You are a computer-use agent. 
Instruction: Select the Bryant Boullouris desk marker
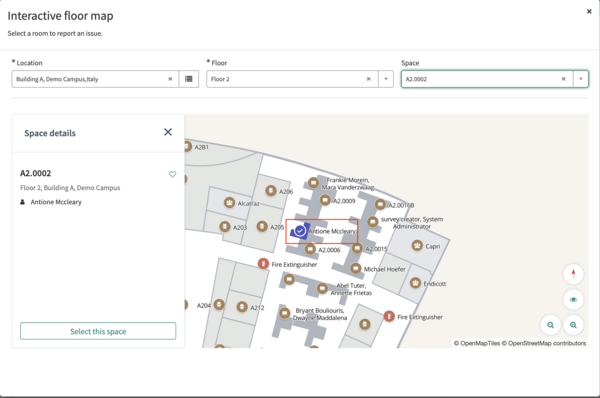(284, 313)
